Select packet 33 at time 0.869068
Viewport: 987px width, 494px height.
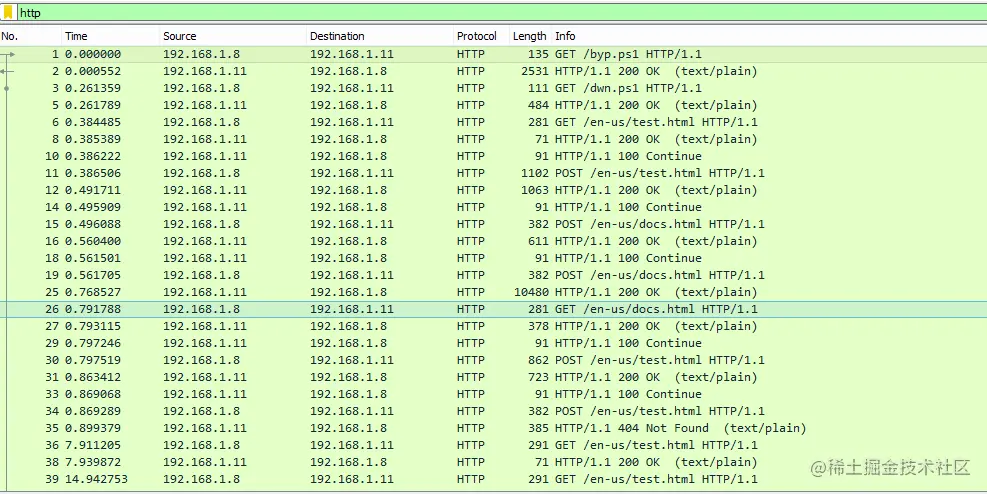(494, 394)
